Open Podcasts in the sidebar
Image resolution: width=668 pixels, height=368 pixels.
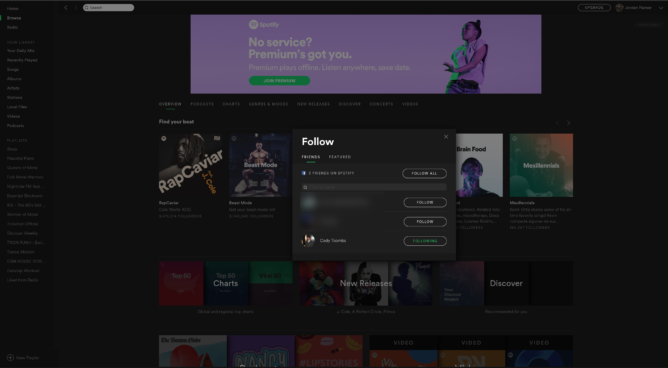15,126
